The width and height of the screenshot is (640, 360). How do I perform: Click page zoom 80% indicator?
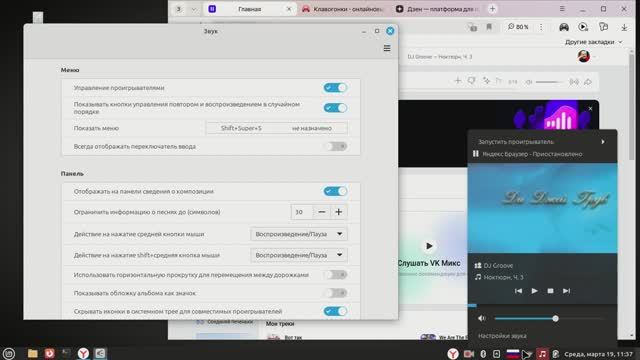518,27
